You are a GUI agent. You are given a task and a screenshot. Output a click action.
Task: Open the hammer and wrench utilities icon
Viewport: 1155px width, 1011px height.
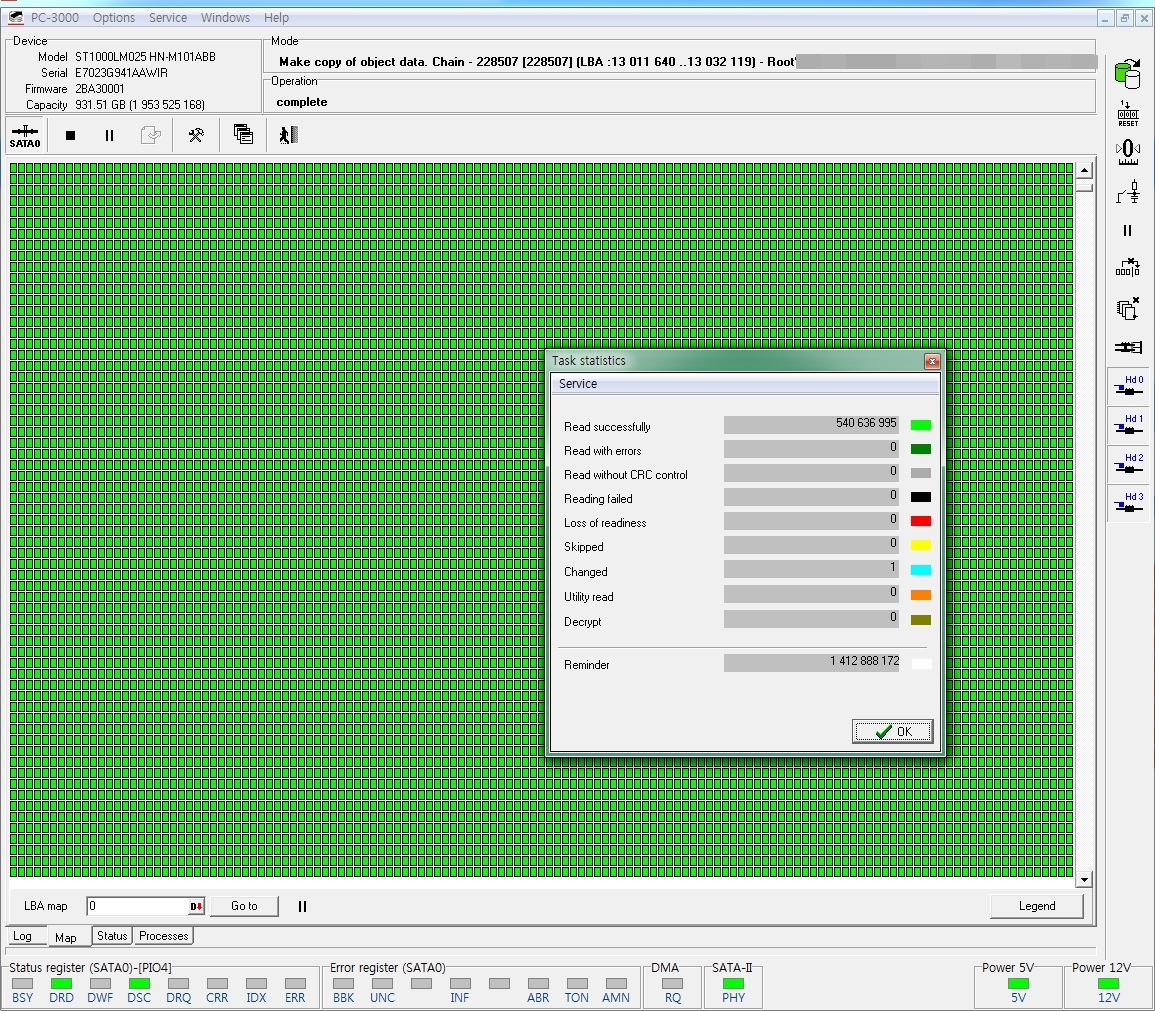click(196, 135)
